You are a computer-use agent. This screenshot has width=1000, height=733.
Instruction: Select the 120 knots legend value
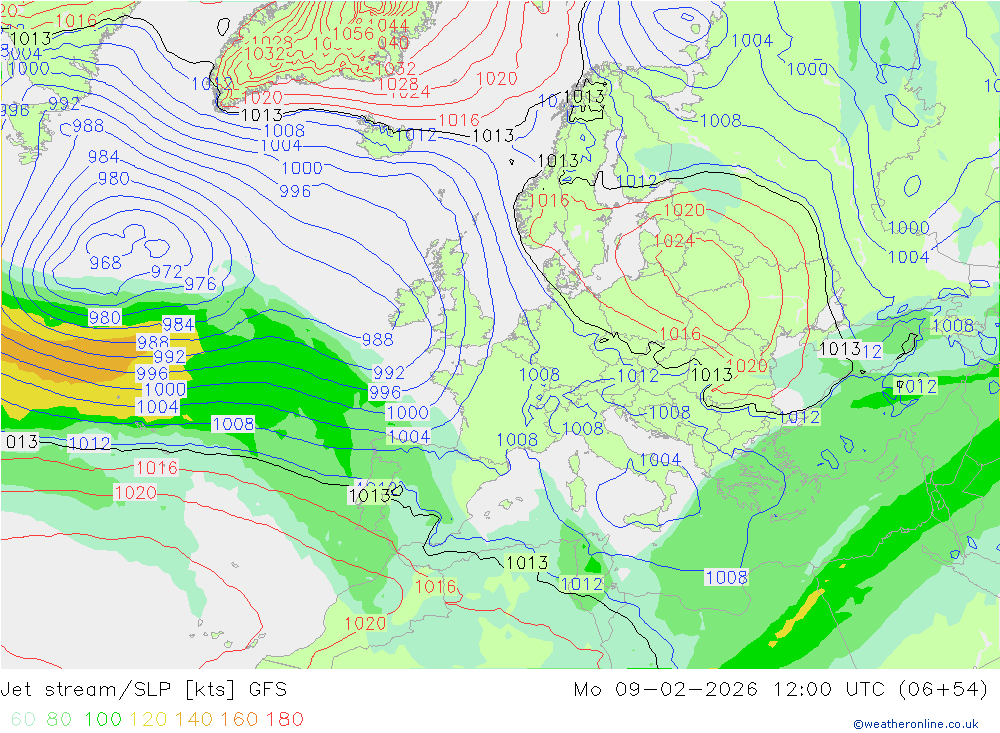coord(148,719)
